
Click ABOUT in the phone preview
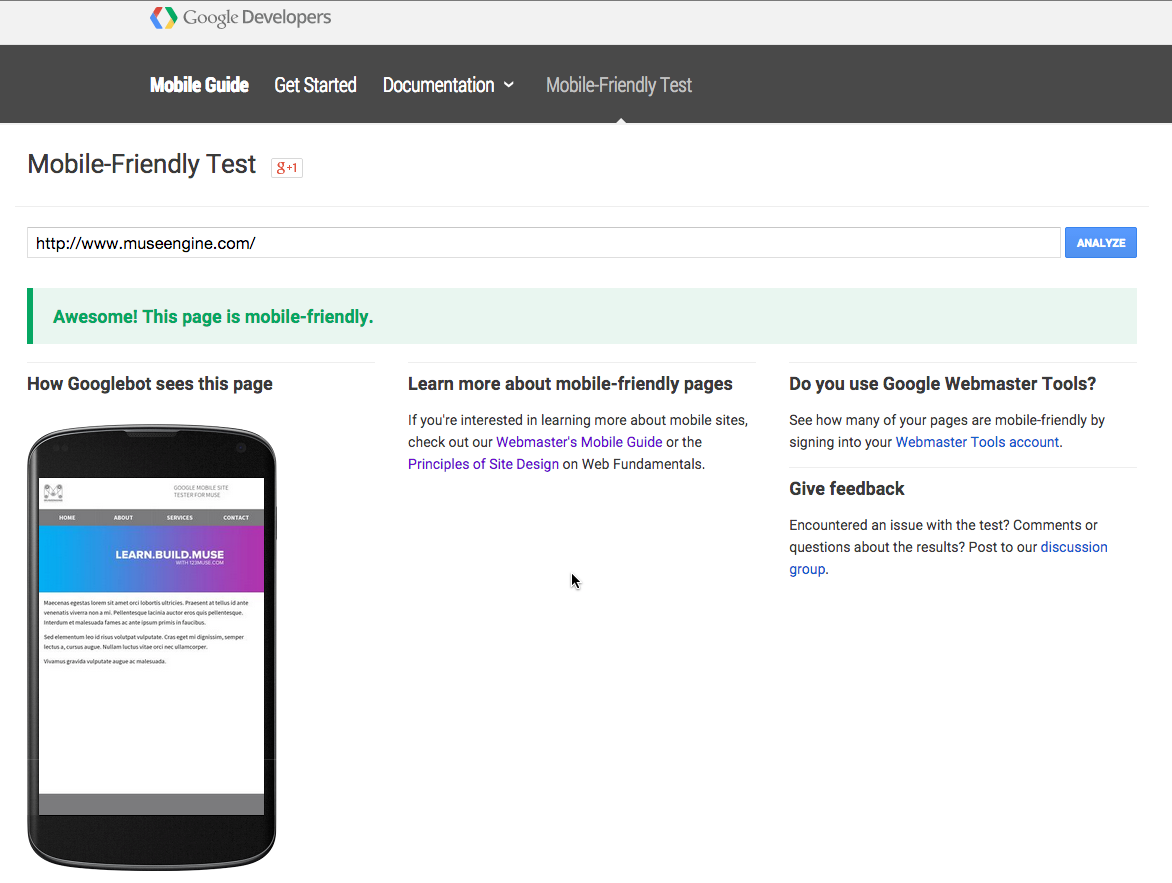(x=123, y=517)
